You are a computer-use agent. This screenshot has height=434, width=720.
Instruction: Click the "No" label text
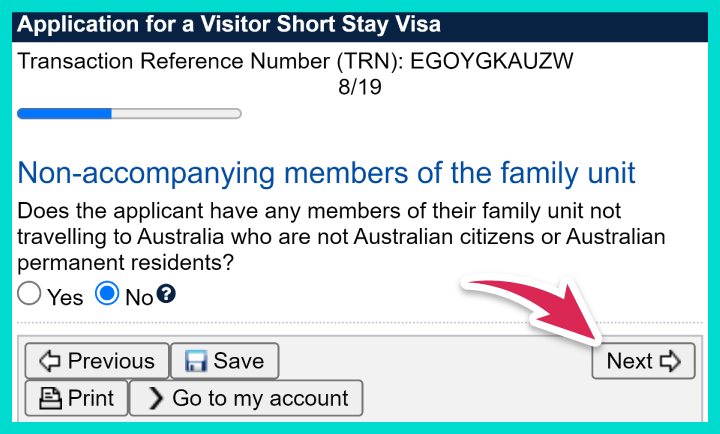click(x=139, y=297)
